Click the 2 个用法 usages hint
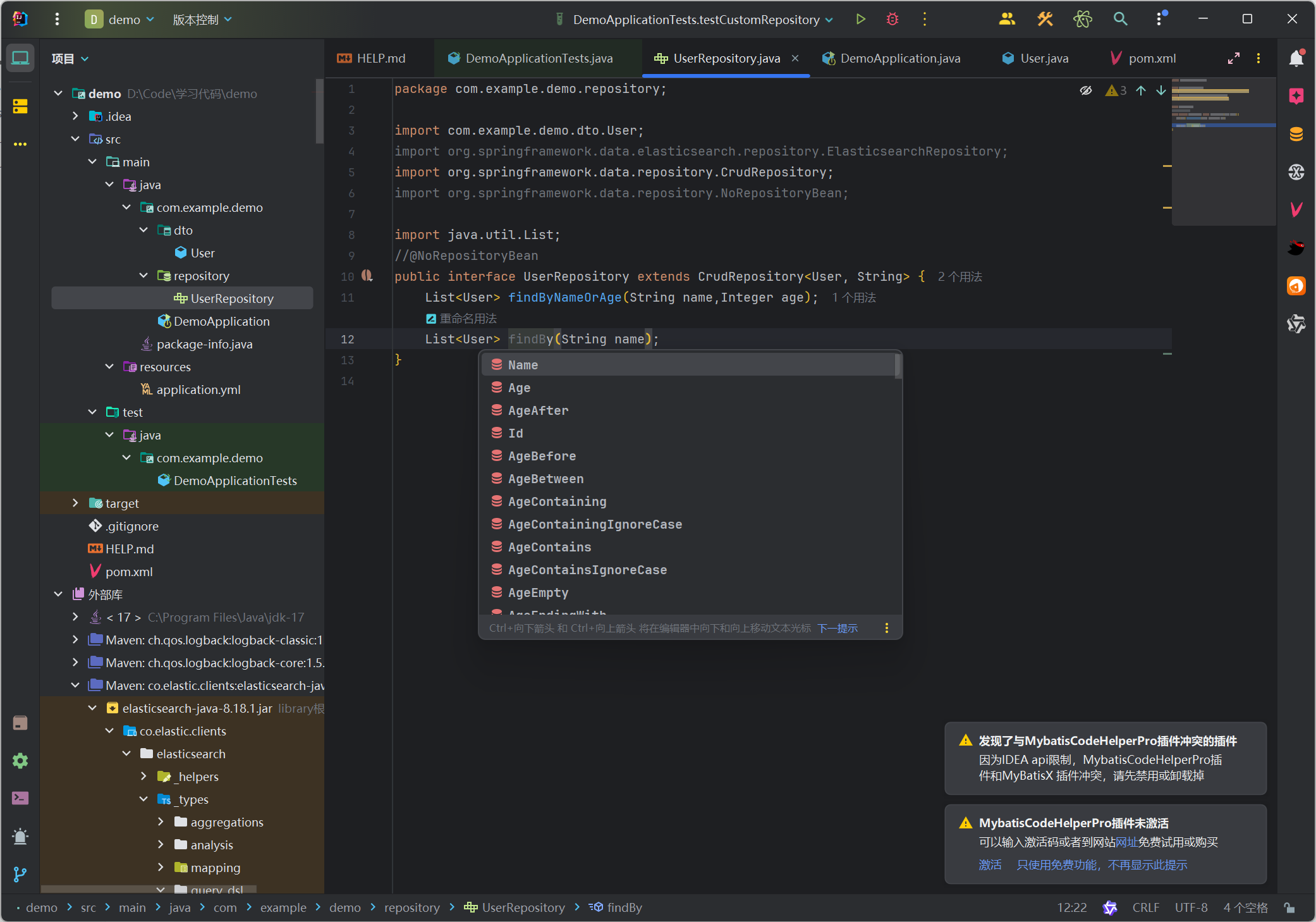The image size is (1316, 922). pos(960,276)
